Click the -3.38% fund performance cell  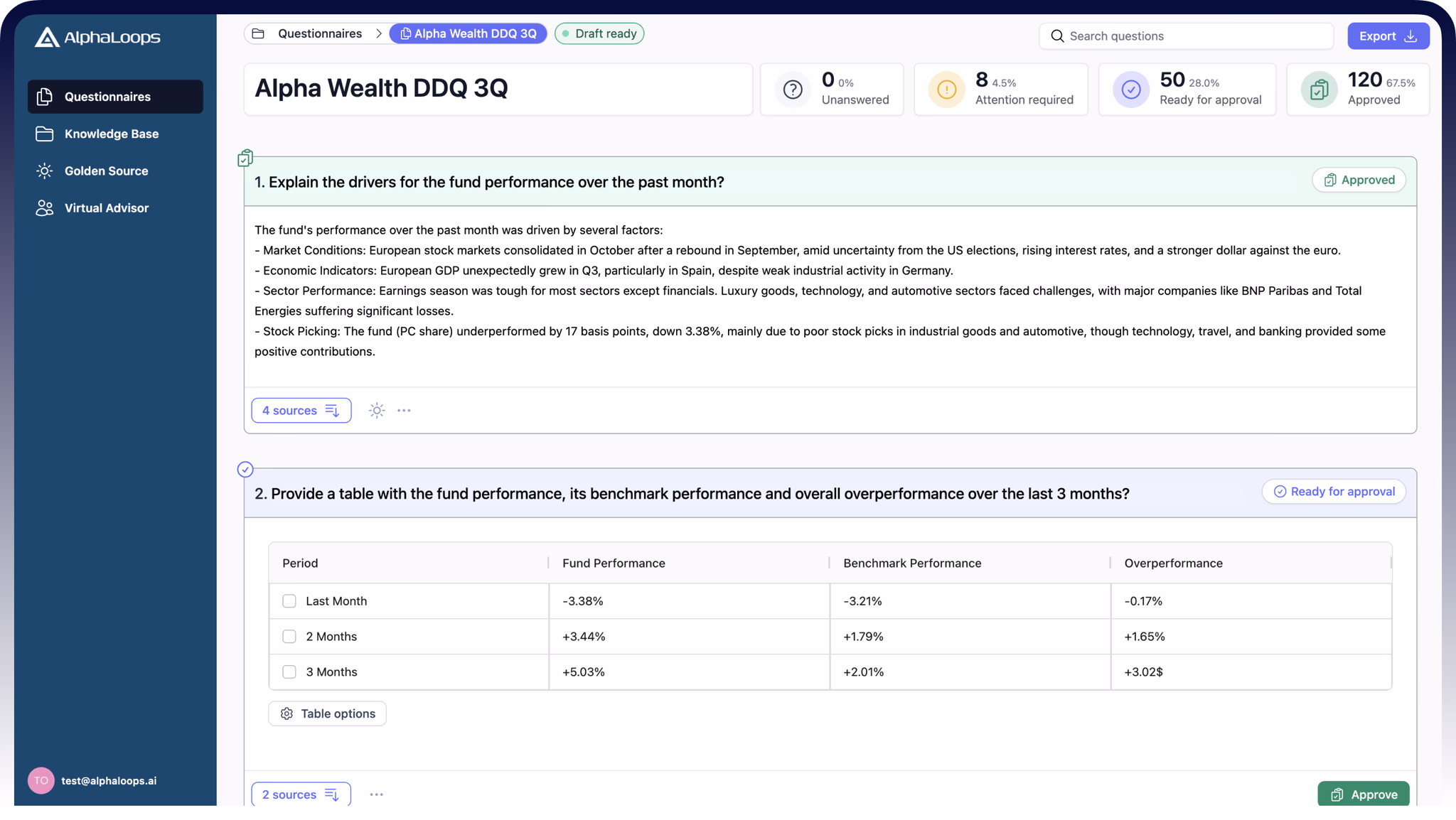click(689, 601)
